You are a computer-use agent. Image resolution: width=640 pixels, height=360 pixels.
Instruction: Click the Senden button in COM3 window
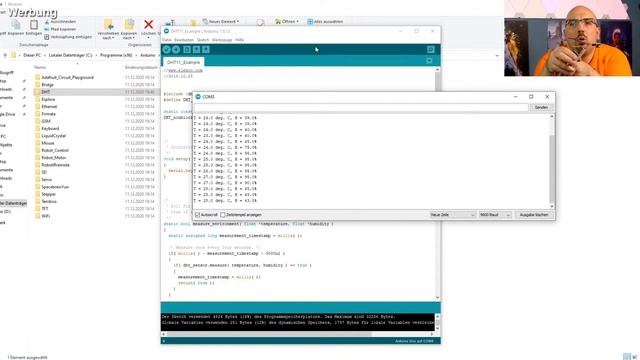[541, 108]
